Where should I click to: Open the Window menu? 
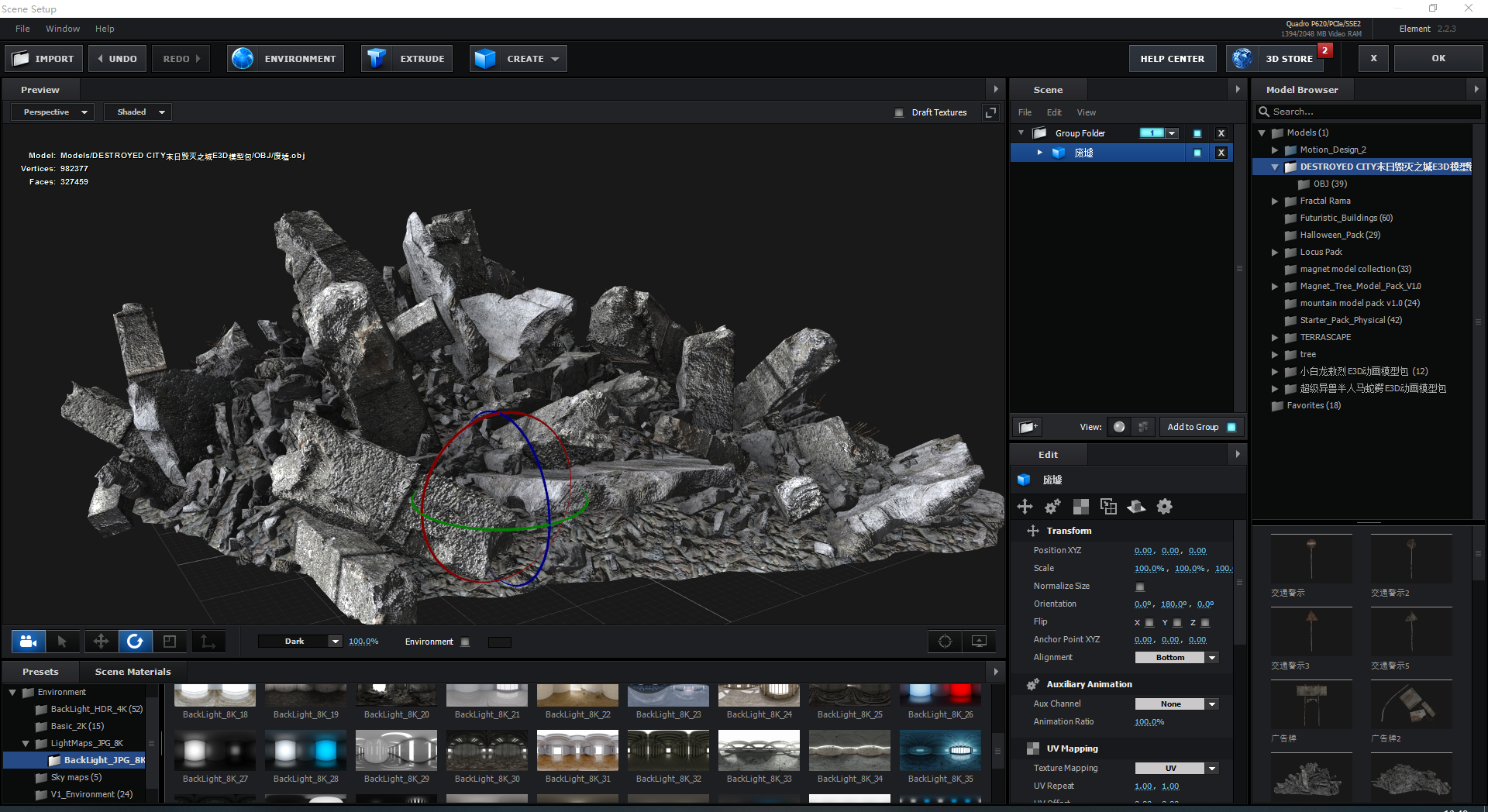click(x=63, y=29)
